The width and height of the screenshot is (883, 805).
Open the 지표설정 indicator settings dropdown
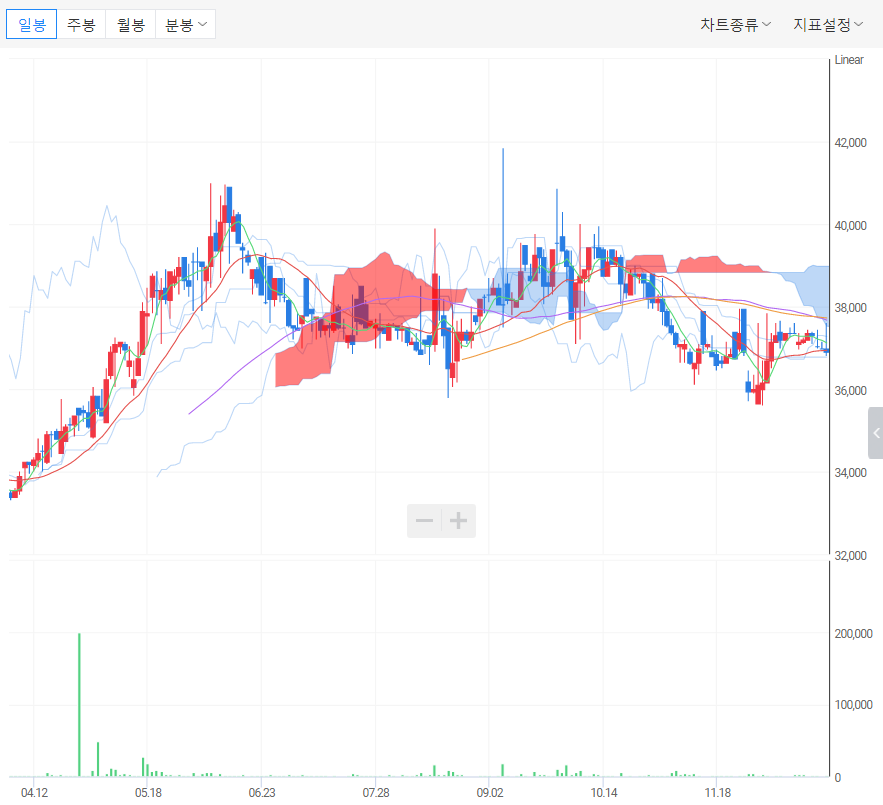pyautogui.click(x=828, y=24)
